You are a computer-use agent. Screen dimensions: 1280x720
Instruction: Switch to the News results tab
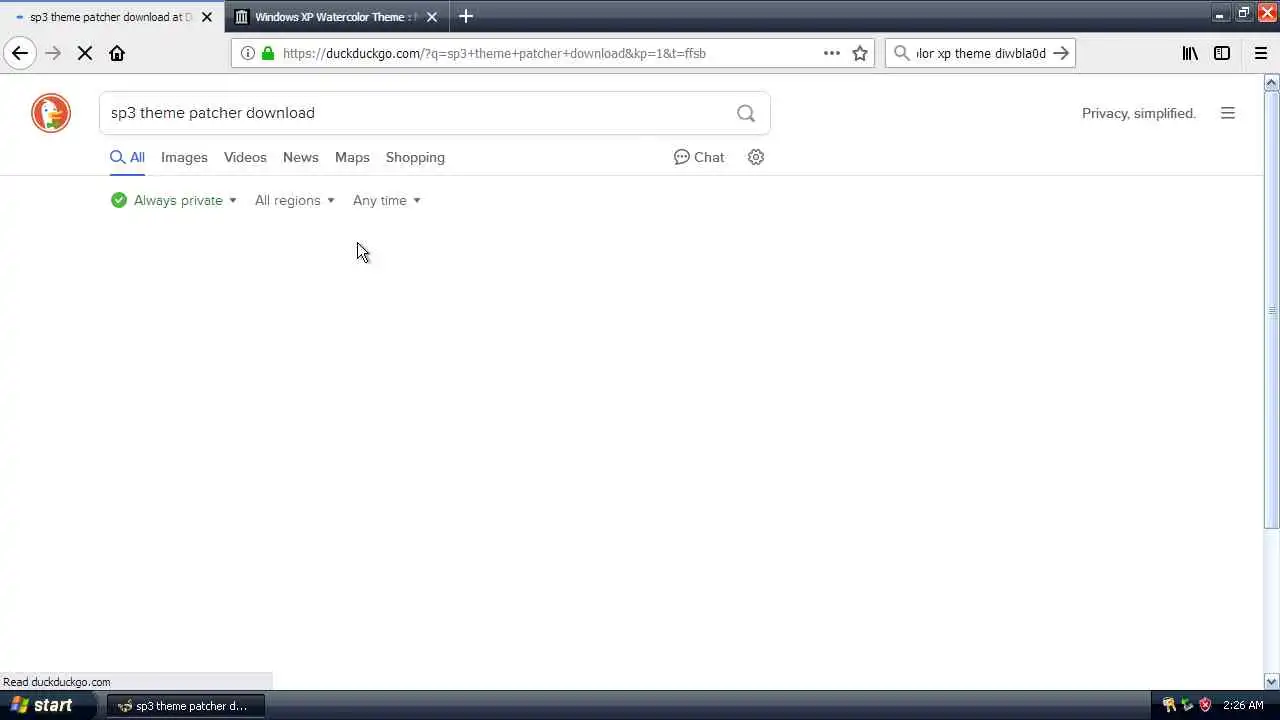click(x=300, y=157)
